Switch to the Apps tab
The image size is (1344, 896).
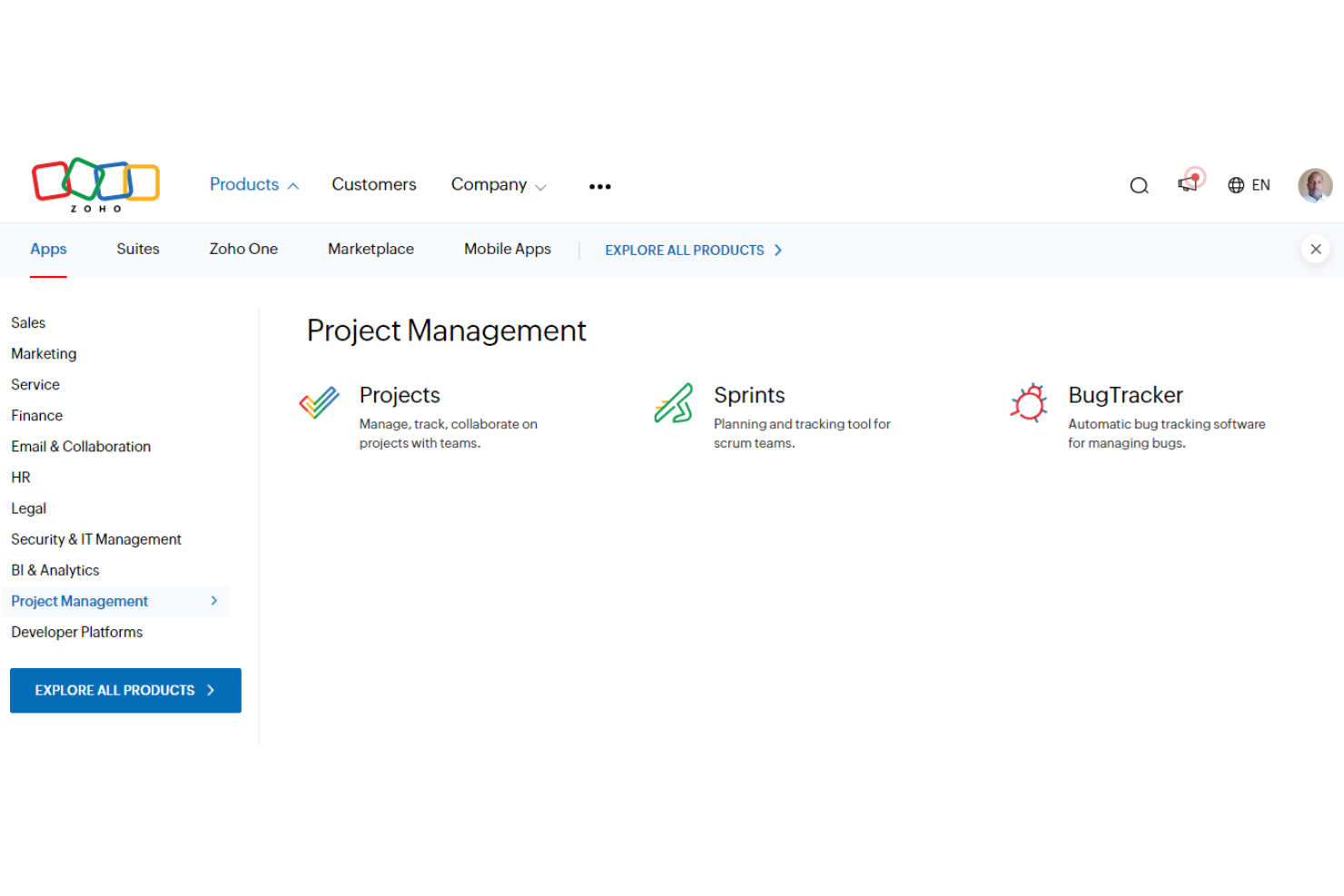[x=48, y=249]
